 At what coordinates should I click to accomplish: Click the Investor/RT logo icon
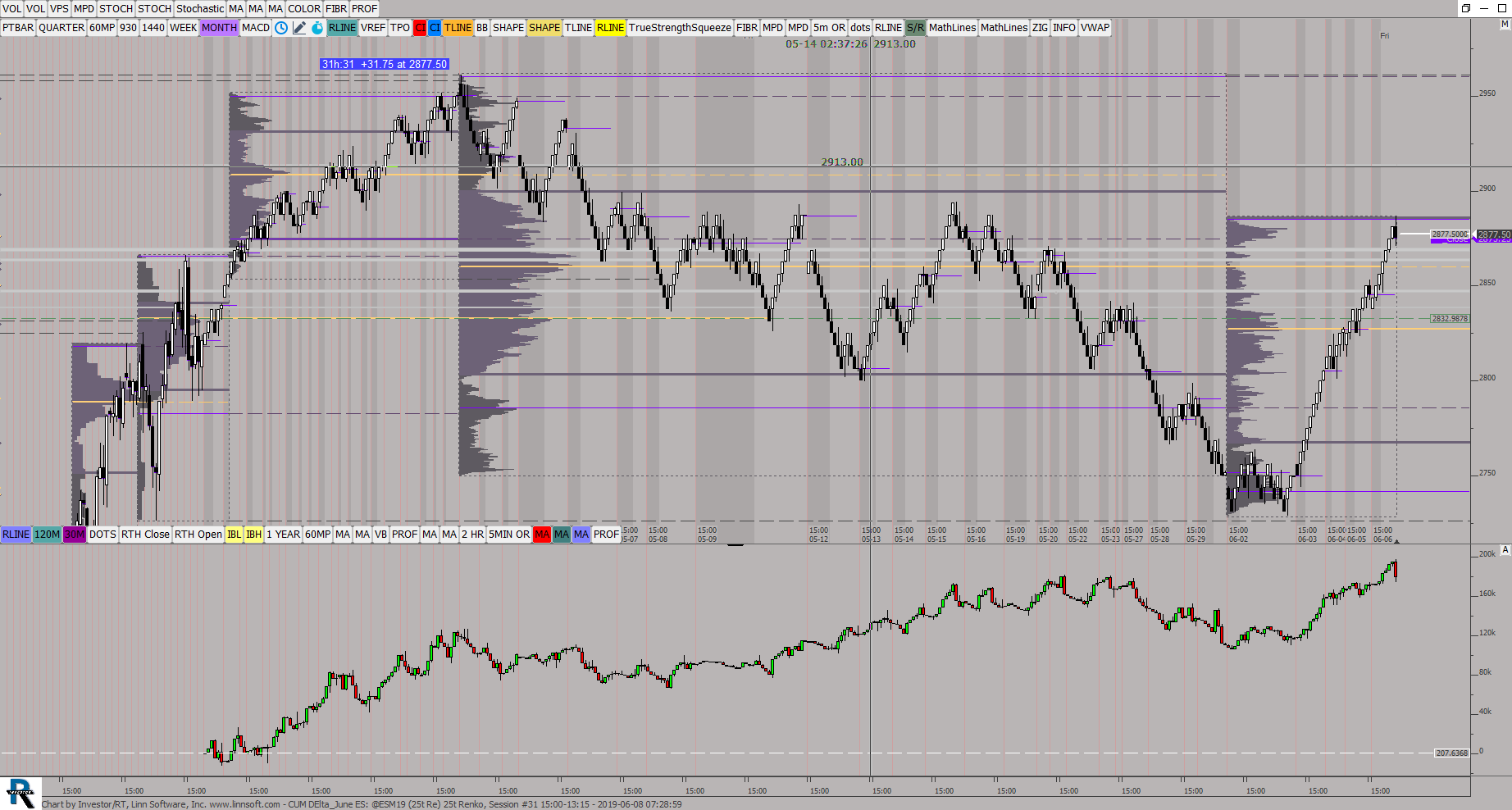(20, 793)
